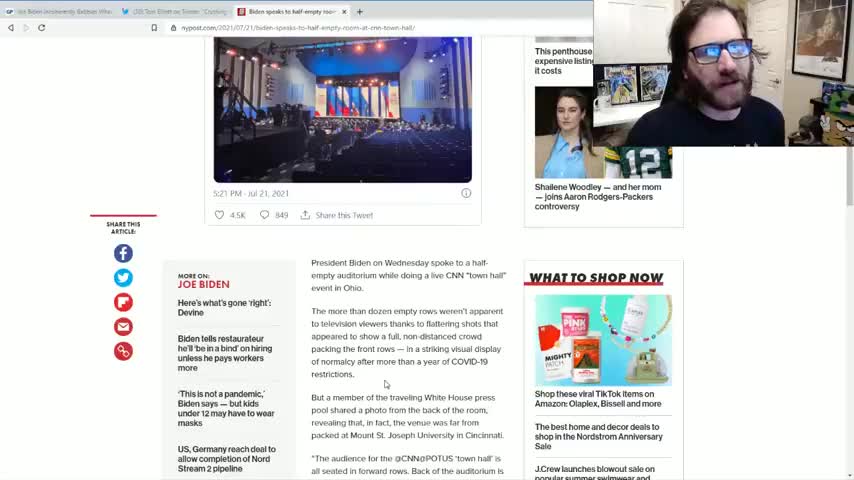Bookmark this page using the bookmark icon

[x=154, y=28]
